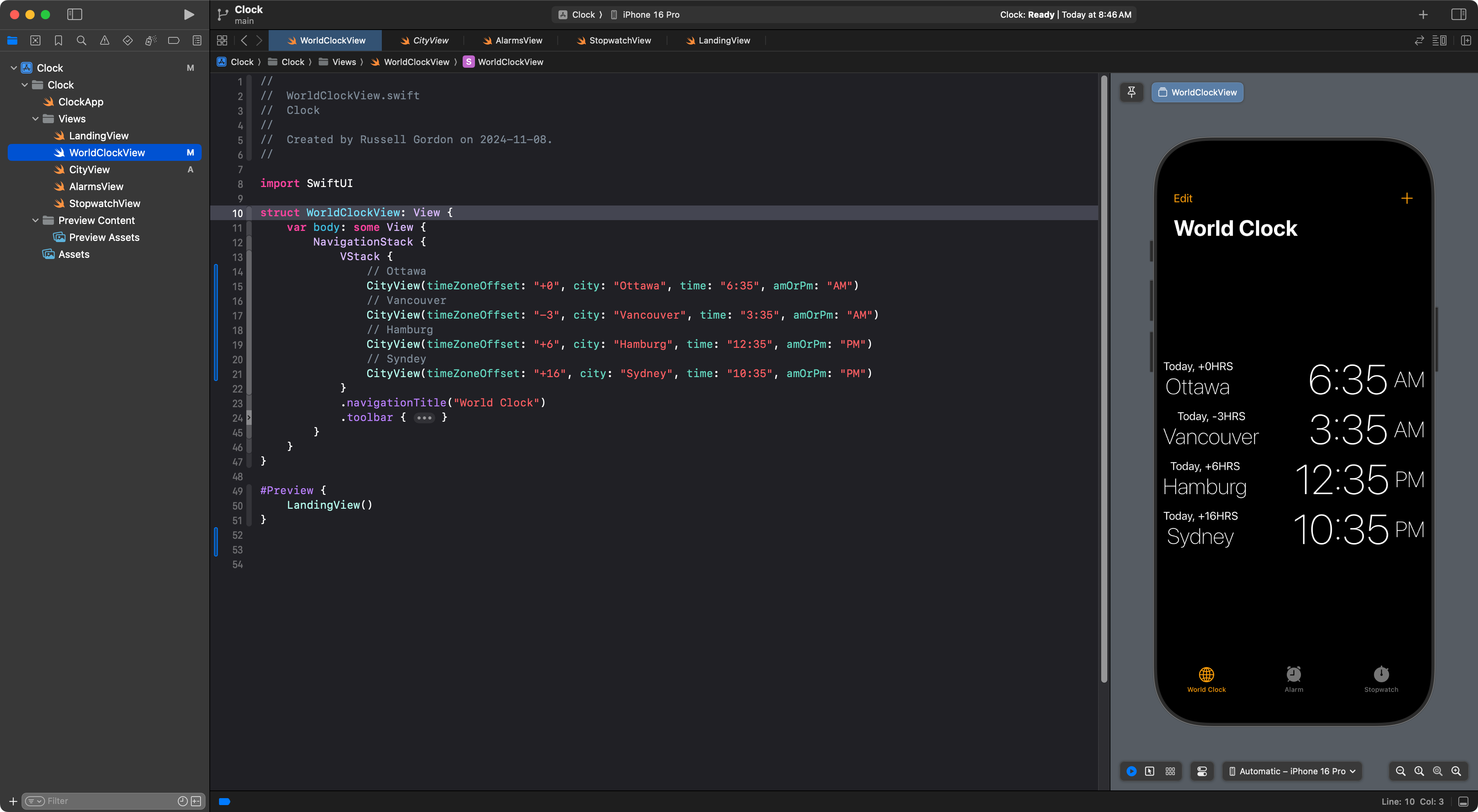Tap Edit in the preview
Viewport: 1478px width, 812px height.
coord(1182,199)
